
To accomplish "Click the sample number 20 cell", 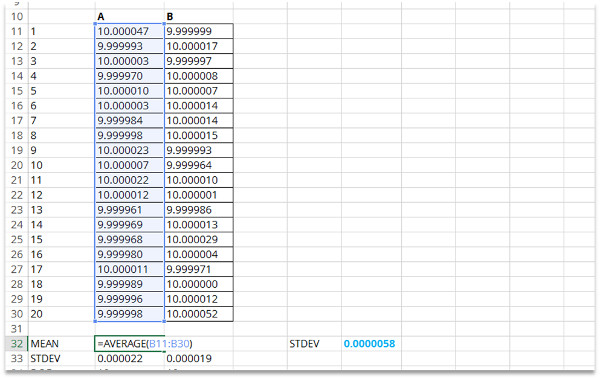I will 61,314.
